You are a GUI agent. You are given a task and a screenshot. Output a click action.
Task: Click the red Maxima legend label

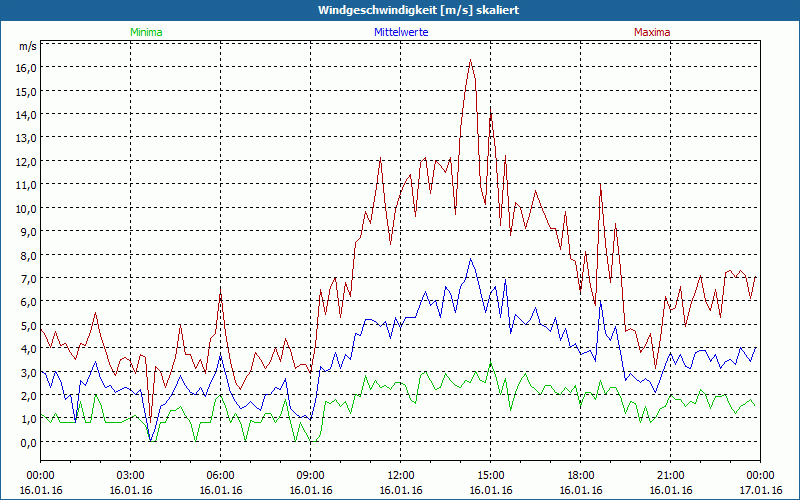click(x=653, y=32)
